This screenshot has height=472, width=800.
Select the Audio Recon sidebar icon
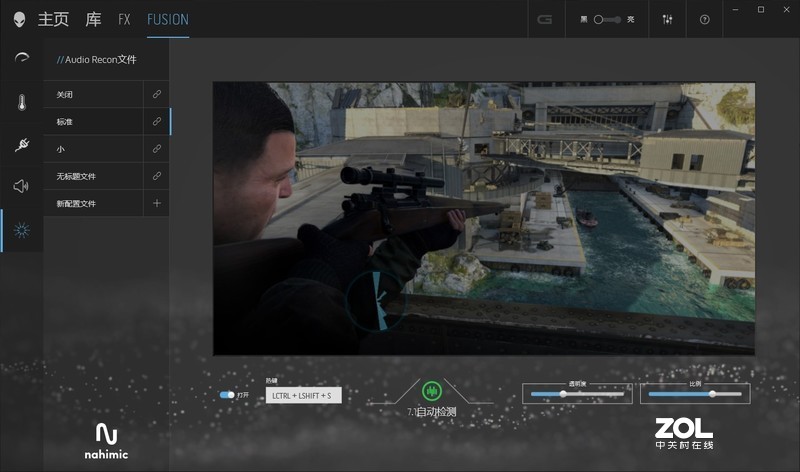pyautogui.click(x=21, y=230)
